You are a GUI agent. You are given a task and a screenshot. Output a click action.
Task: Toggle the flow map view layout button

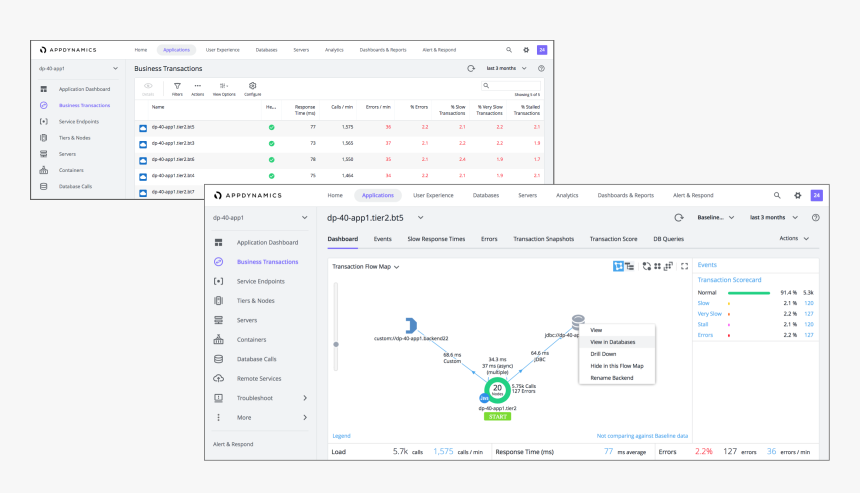click(x=619, y=267)
